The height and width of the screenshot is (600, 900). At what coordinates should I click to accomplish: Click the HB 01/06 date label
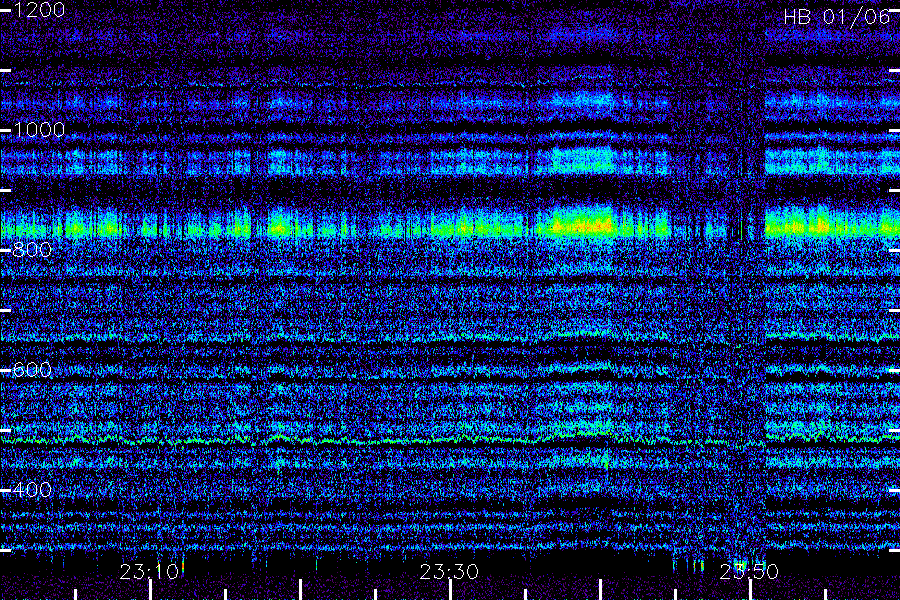(x=837, y=17)
